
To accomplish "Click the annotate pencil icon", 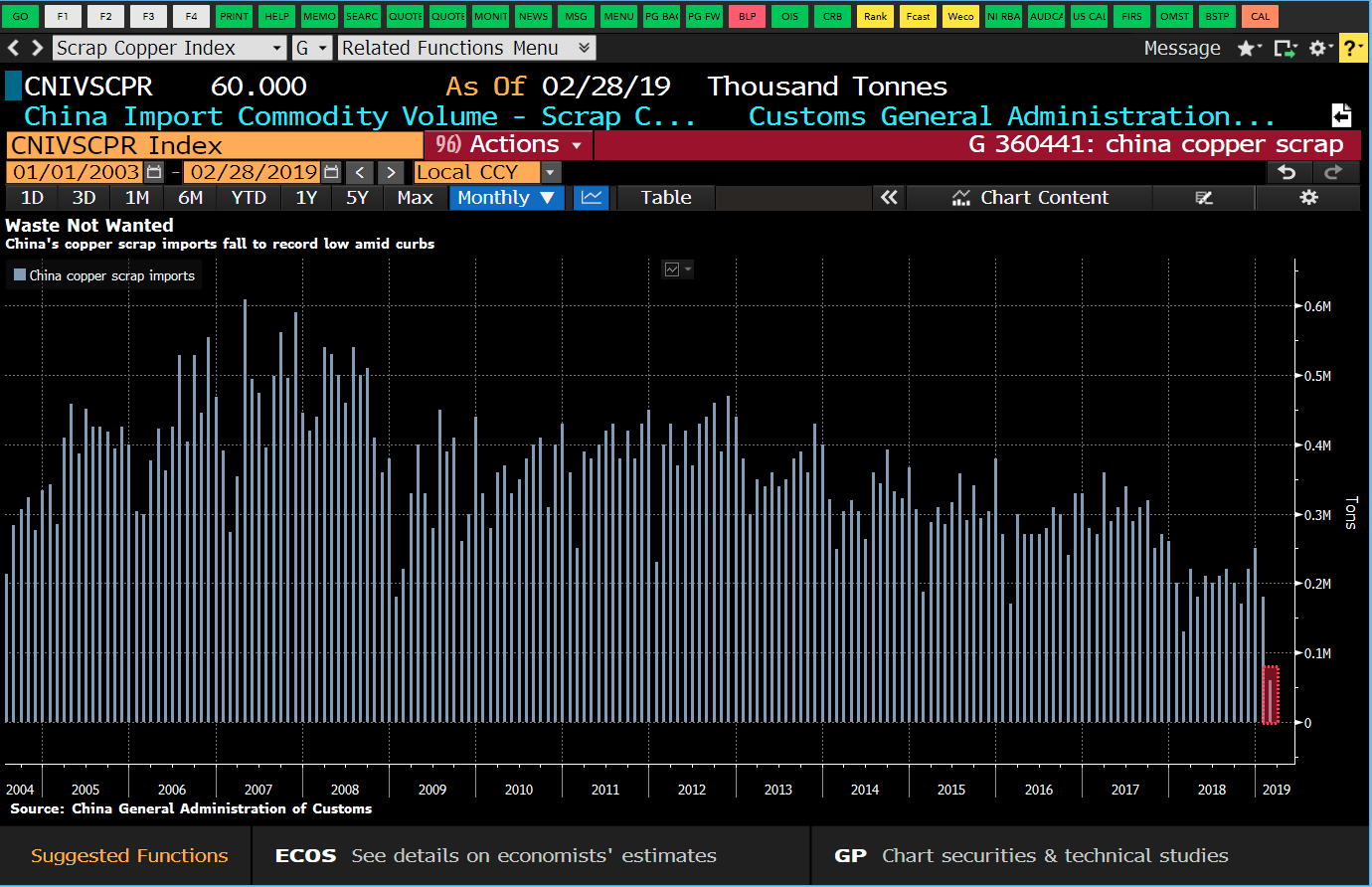I will point(1204,198).
